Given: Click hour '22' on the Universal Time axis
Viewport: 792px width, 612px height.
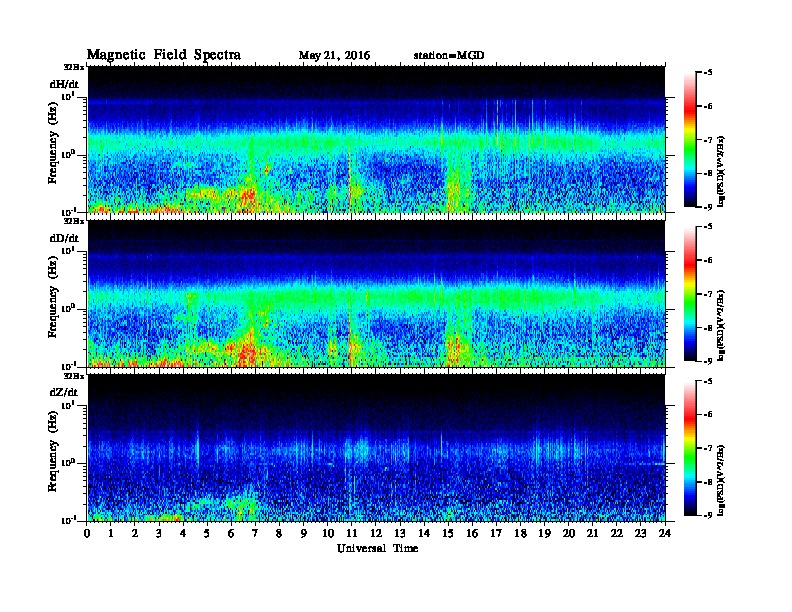Looking at the screenshot, I should click(617, 533).
